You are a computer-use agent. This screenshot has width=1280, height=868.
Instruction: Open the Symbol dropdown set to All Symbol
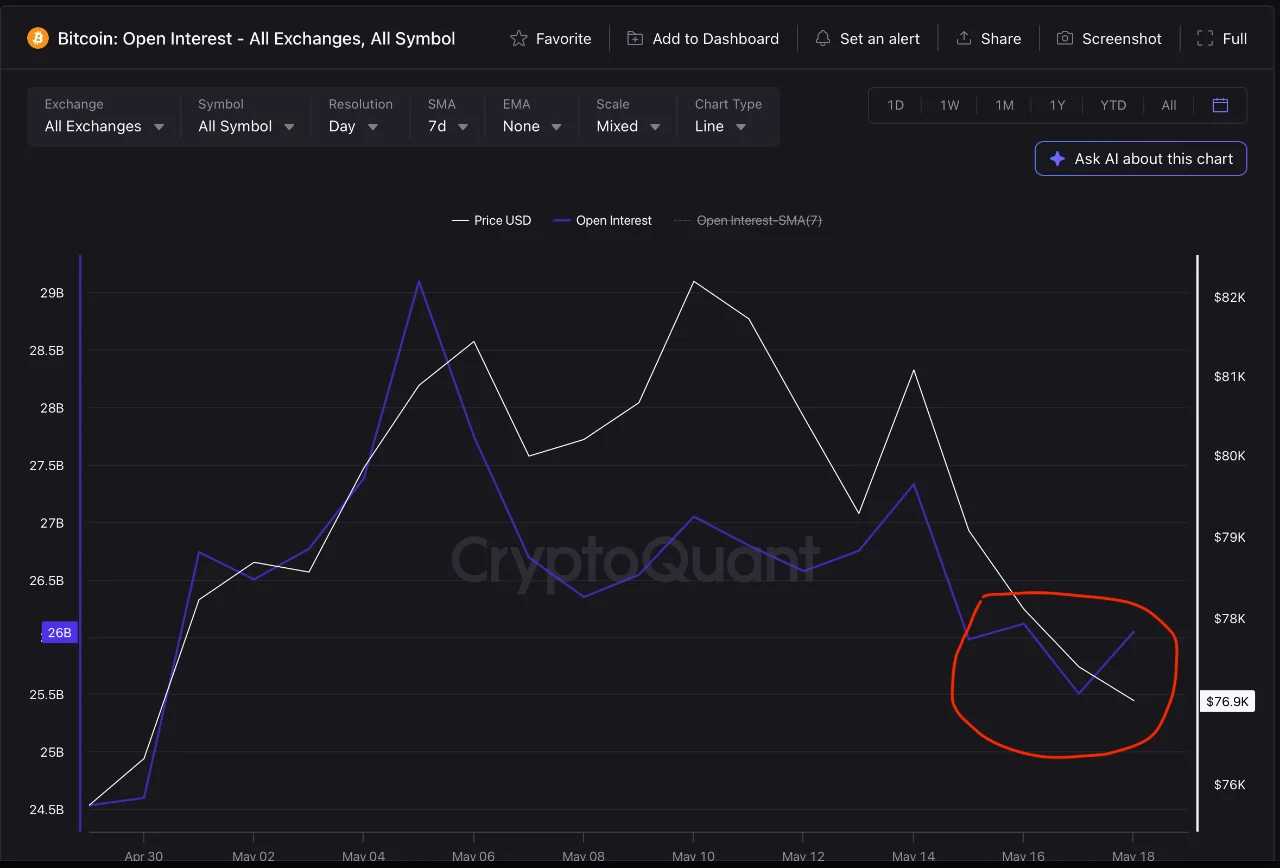coord(246,117)
